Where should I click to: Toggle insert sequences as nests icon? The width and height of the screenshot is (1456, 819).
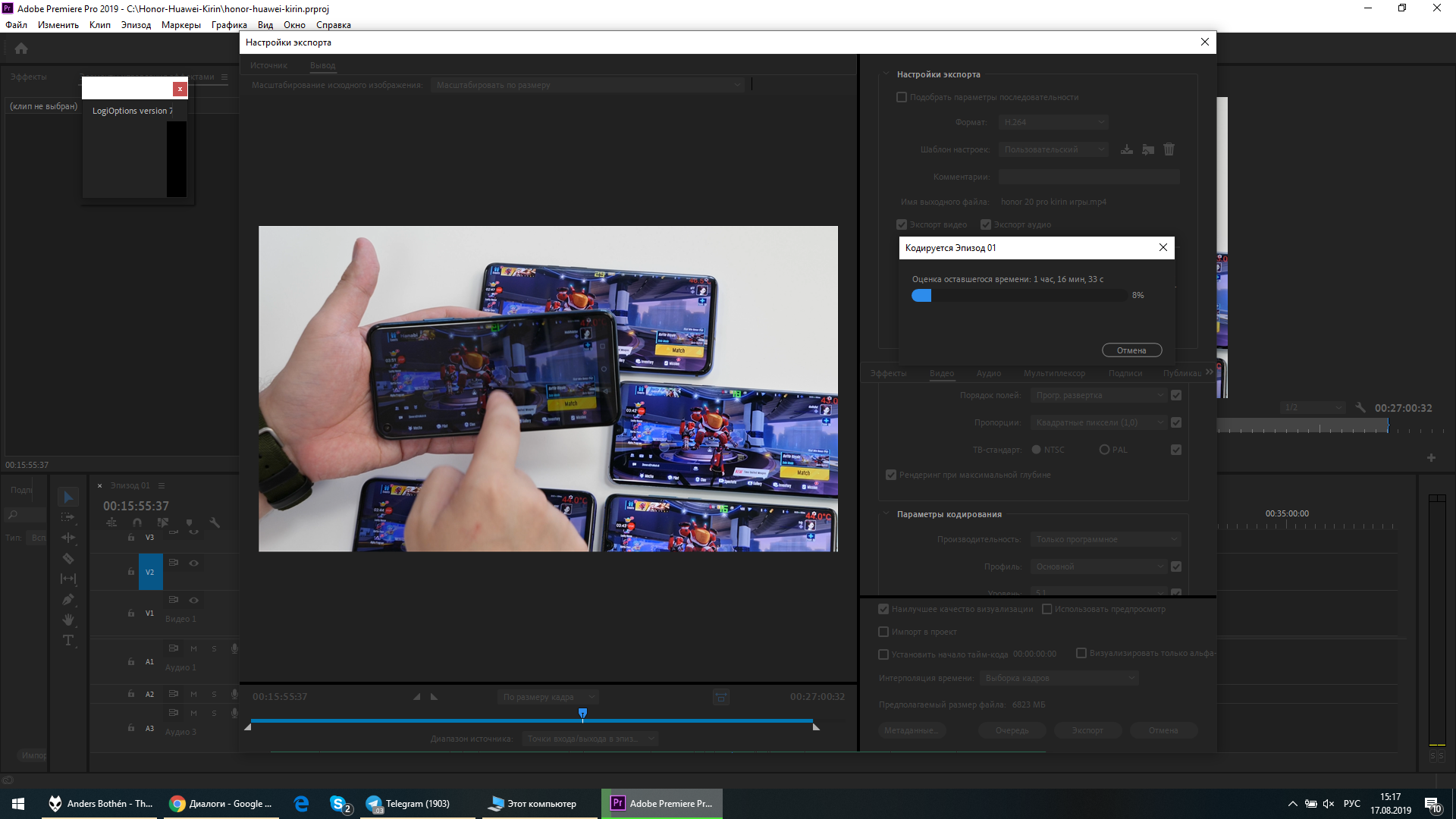111,522
